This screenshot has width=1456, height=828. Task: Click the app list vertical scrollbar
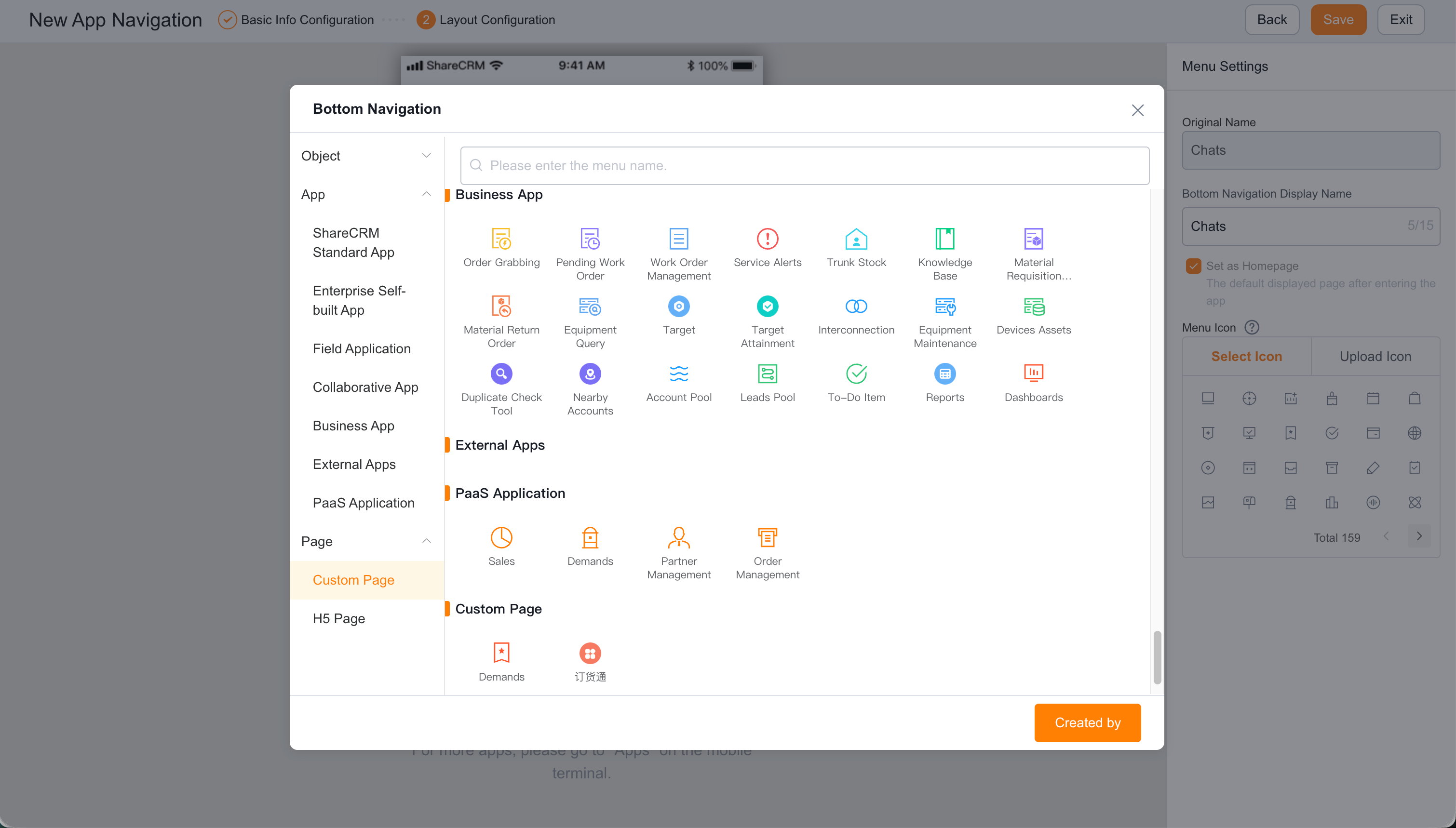point(1157,657)
